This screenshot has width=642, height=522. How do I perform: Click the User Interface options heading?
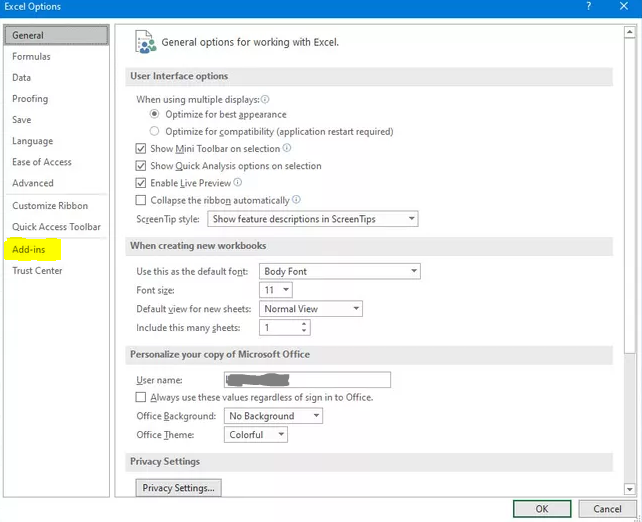click(x=179, y=76)
